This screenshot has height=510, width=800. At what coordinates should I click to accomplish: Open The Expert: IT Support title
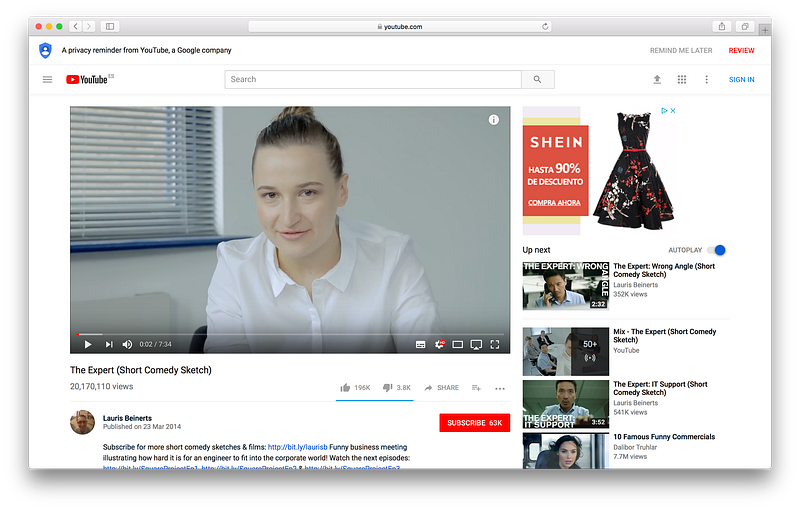coord(660,388)
